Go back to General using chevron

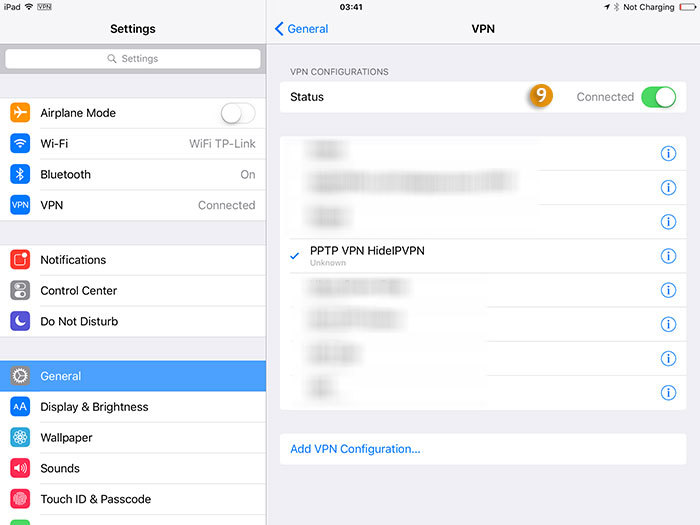(301, 29)
